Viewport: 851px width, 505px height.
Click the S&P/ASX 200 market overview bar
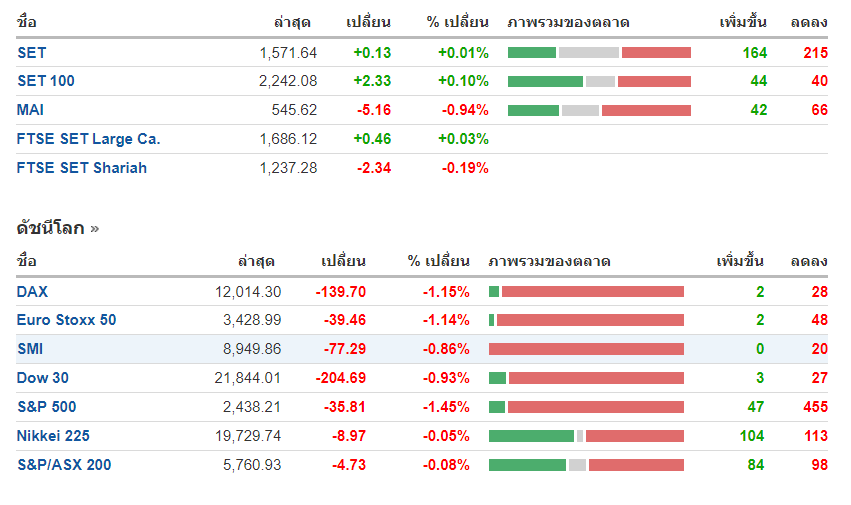[586, 465]
